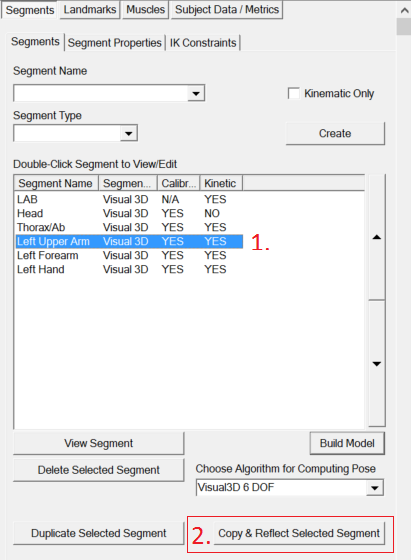Open the IK Constraints sub-tab

tap(203, 43)
